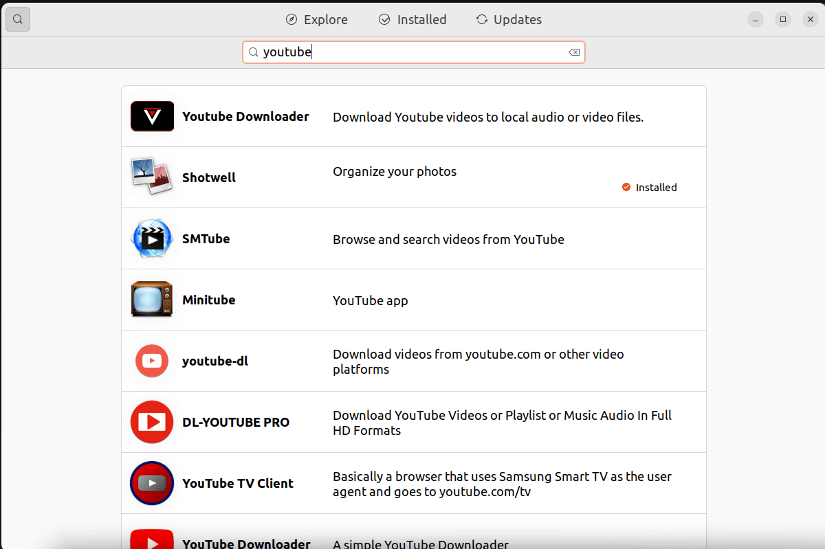Screen dimensions: 825x549
Task: Click 'Download YouTube Videos or Playlist' description
Action: (502, 423)
